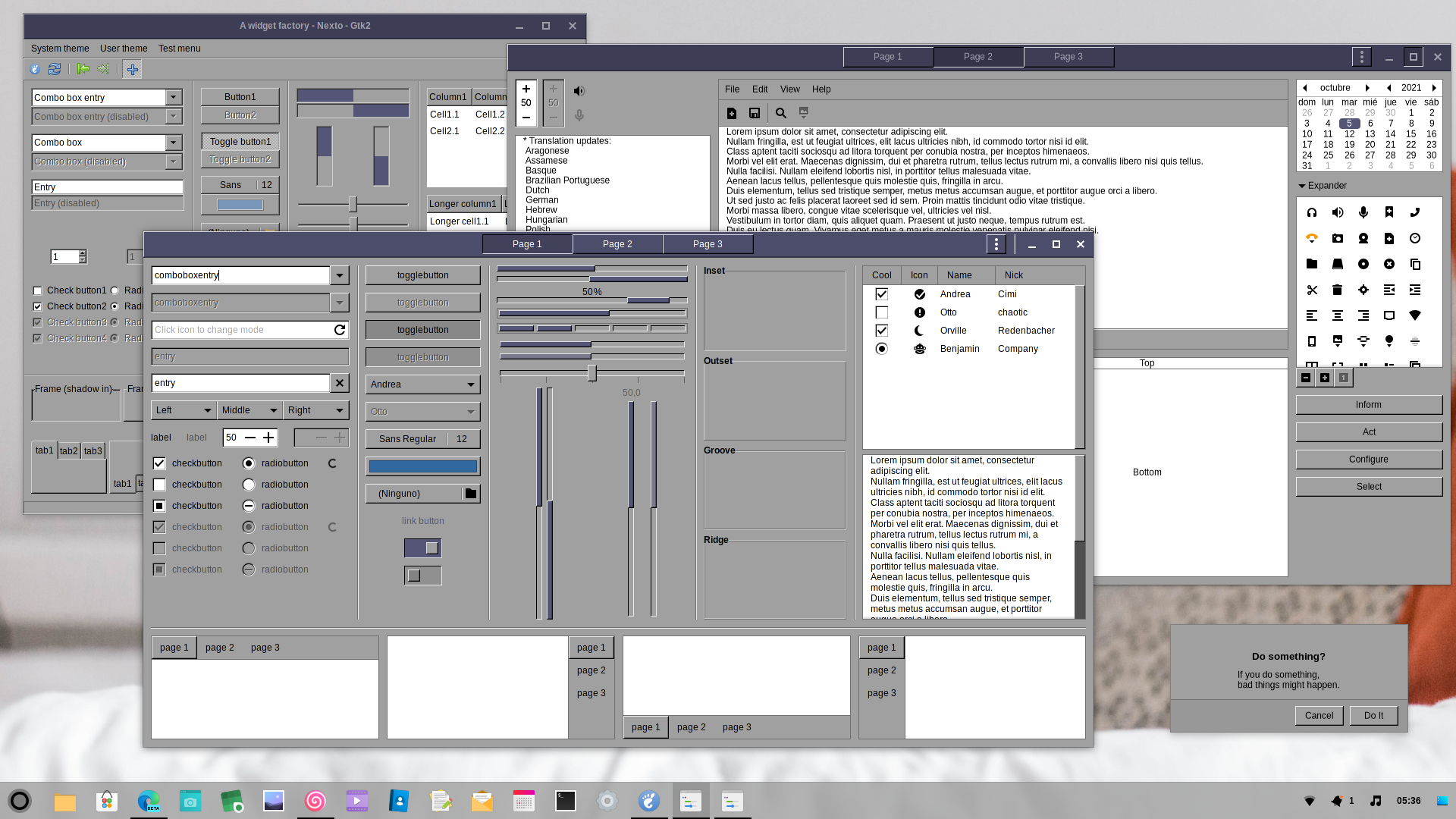Open the three-dot menu in front window titlebar
Viewport: 1456px width, 819px height.
point(996,244)
